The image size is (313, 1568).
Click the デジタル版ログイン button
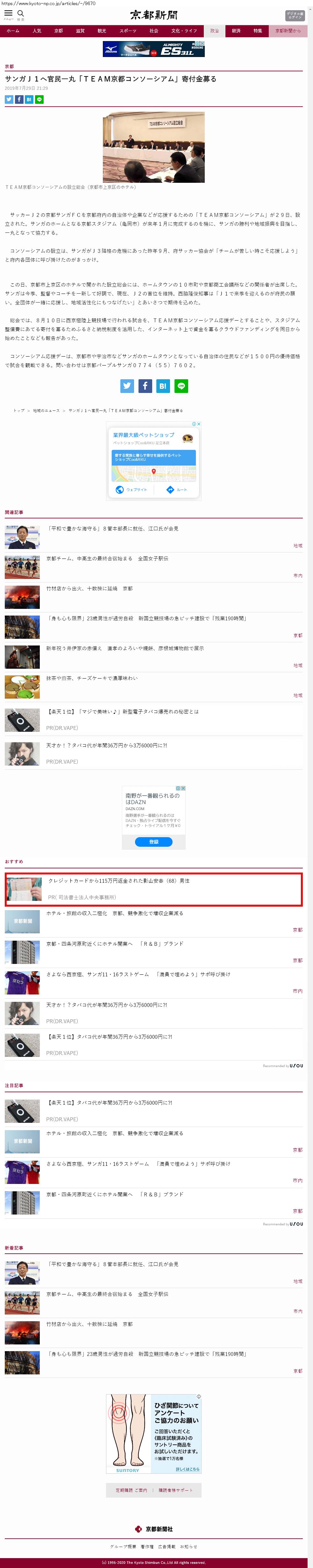(295, 15)
